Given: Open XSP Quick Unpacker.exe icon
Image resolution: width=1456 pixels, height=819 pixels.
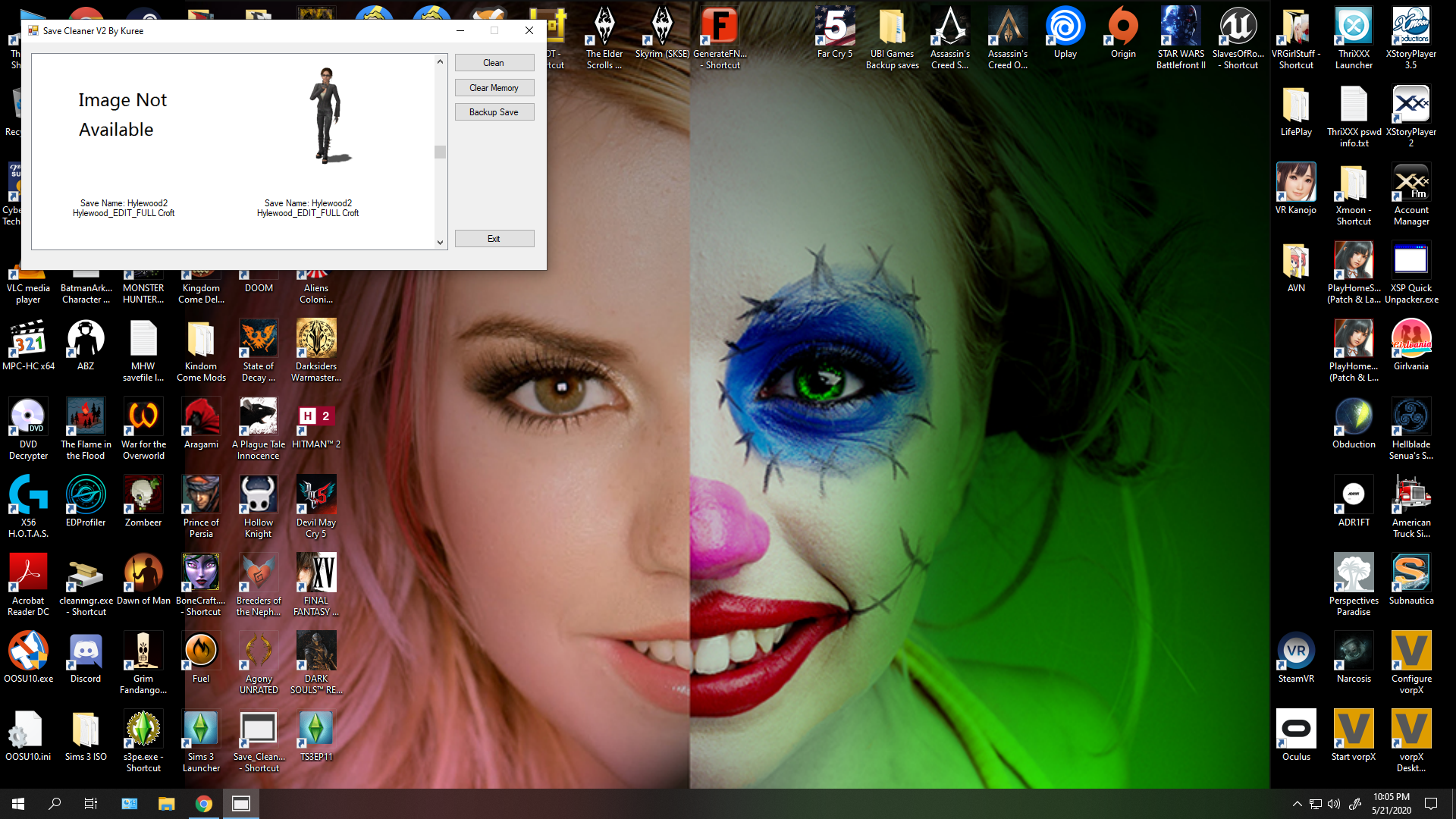Looking at the screenshot, I should (1411, 272).
